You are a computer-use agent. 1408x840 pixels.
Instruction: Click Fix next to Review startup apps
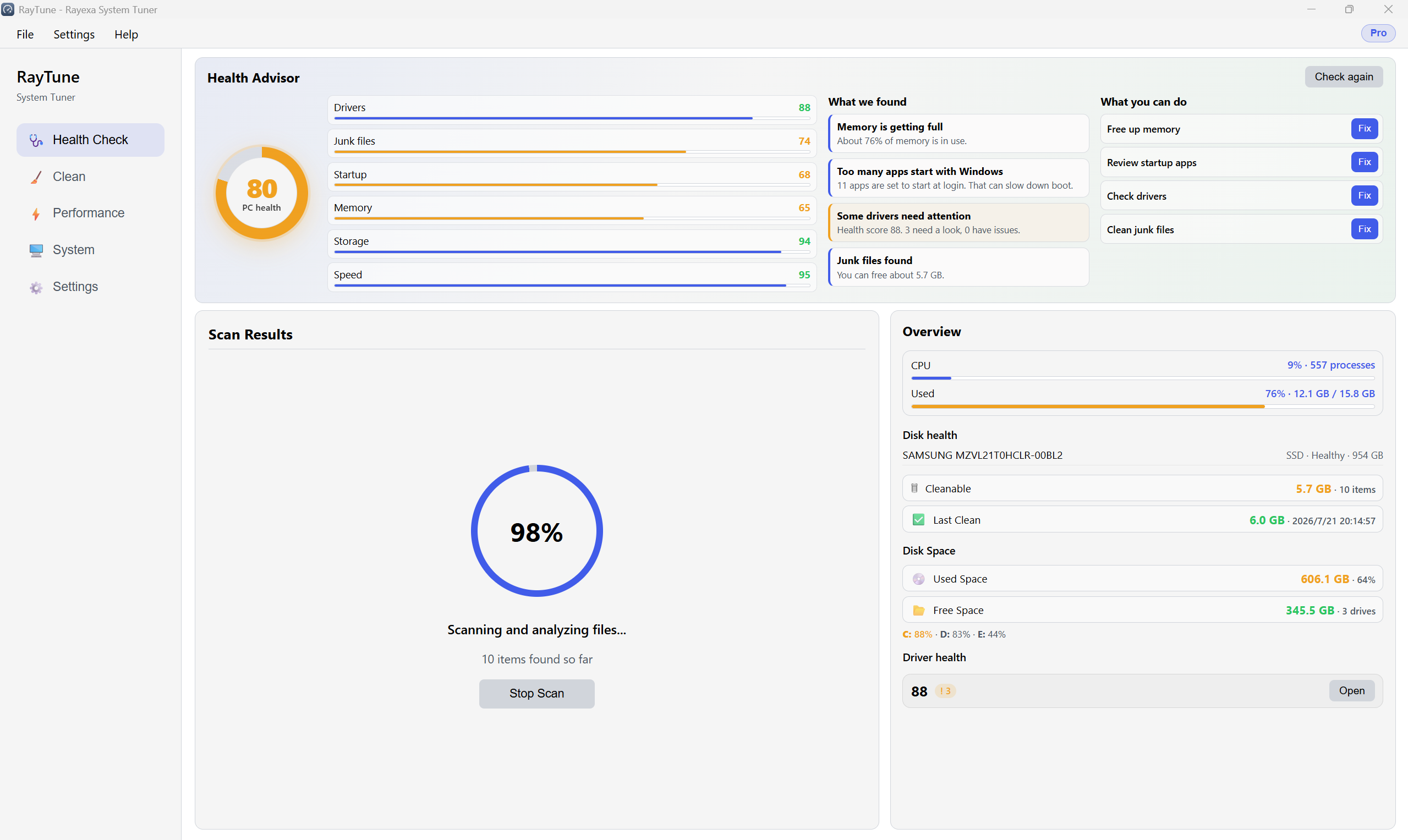click(x=1364, y=162)
